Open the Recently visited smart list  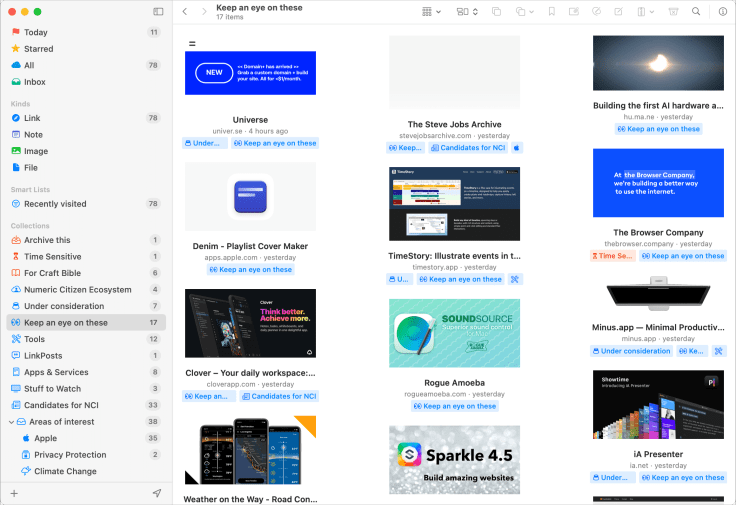point(86,204)
